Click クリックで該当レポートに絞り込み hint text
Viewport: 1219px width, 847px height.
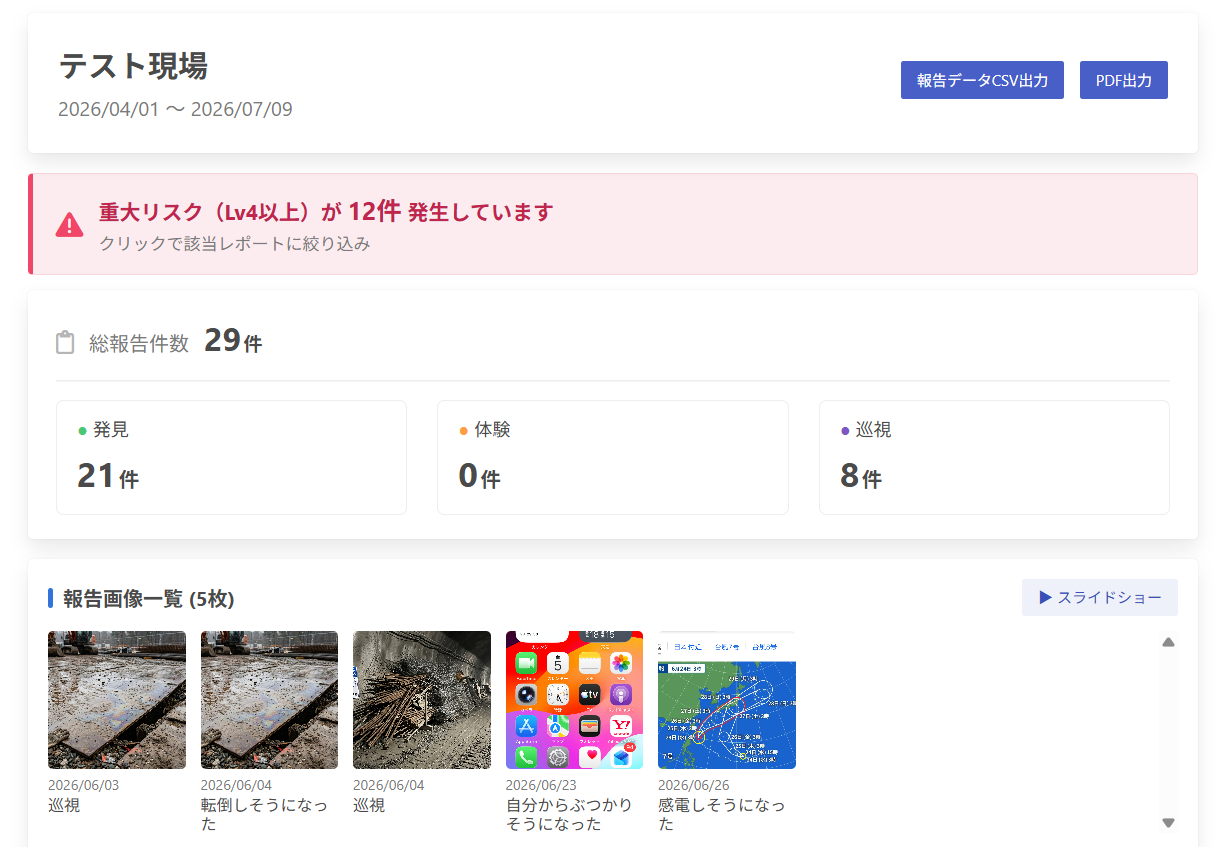point(234,243)
